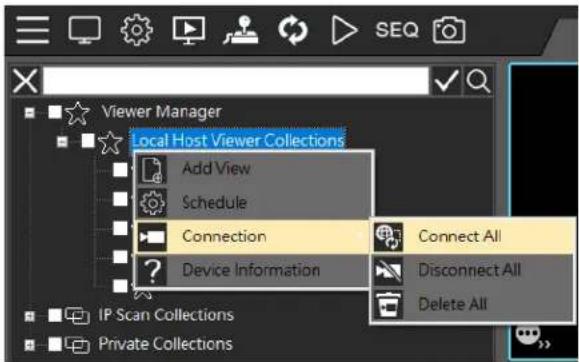Click the Device Information question mark icon
This screenshot has height=362, width=579.
pyautogui.click(x=153, y=271)
